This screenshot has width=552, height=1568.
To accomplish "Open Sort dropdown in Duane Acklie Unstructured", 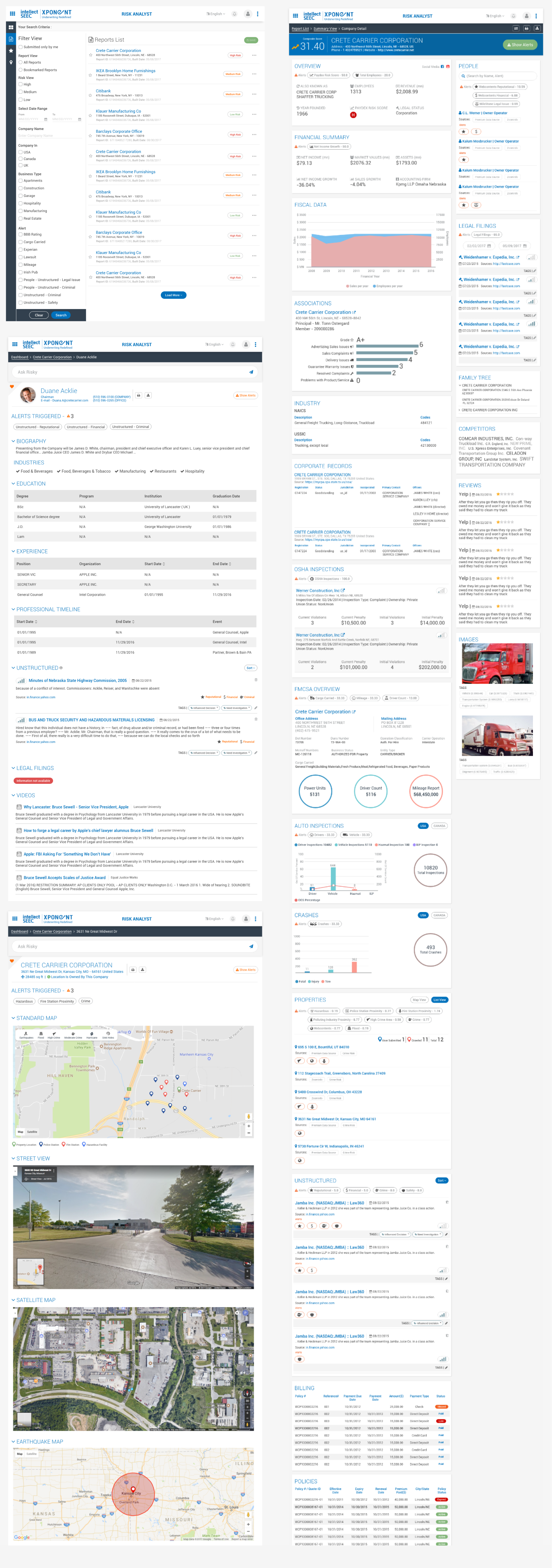I will 251,668.
